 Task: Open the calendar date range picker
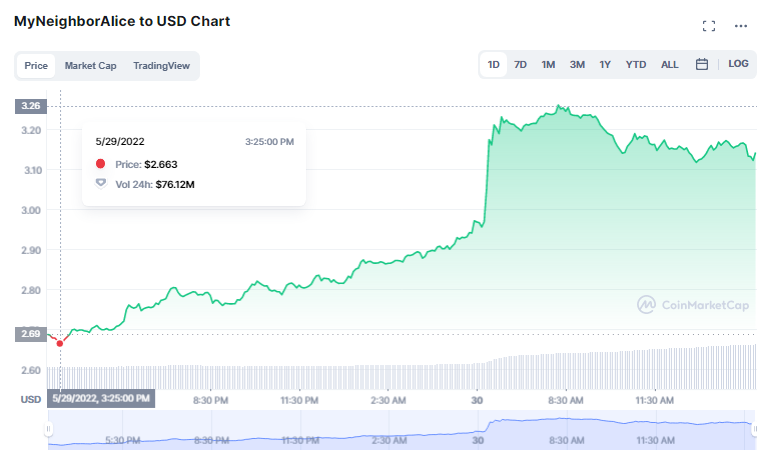(701, 64)
